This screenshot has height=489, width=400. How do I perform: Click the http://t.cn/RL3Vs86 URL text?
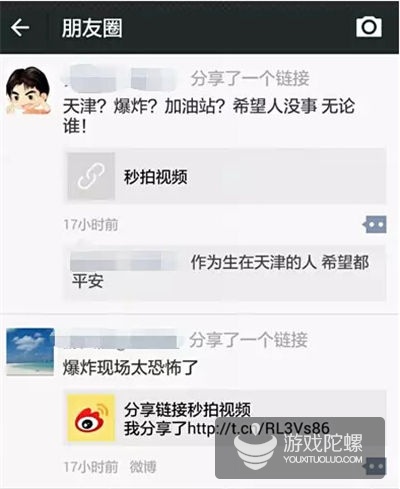coord(259,428)
